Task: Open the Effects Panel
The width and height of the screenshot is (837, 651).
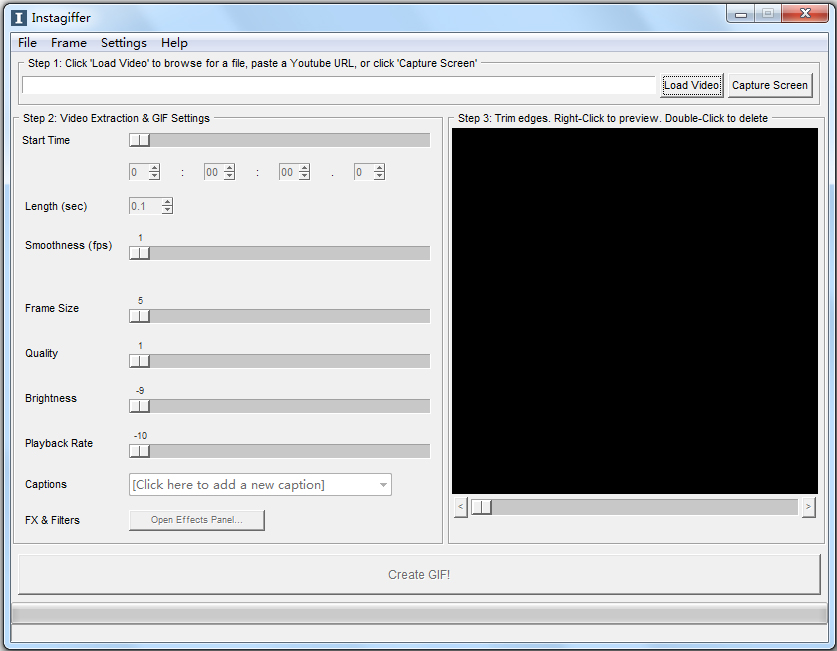Action: pos(196,520)
